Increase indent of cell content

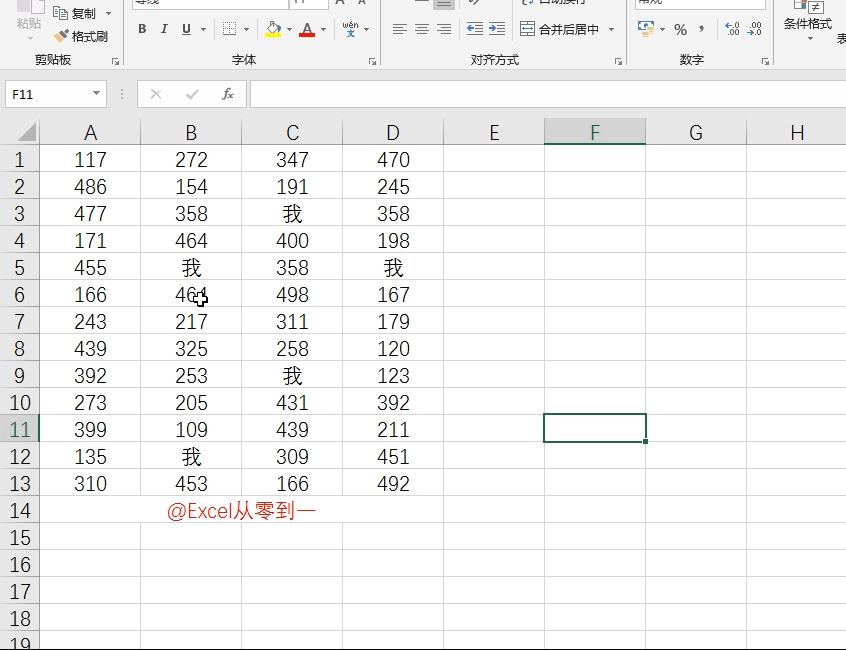click(497, 30)
